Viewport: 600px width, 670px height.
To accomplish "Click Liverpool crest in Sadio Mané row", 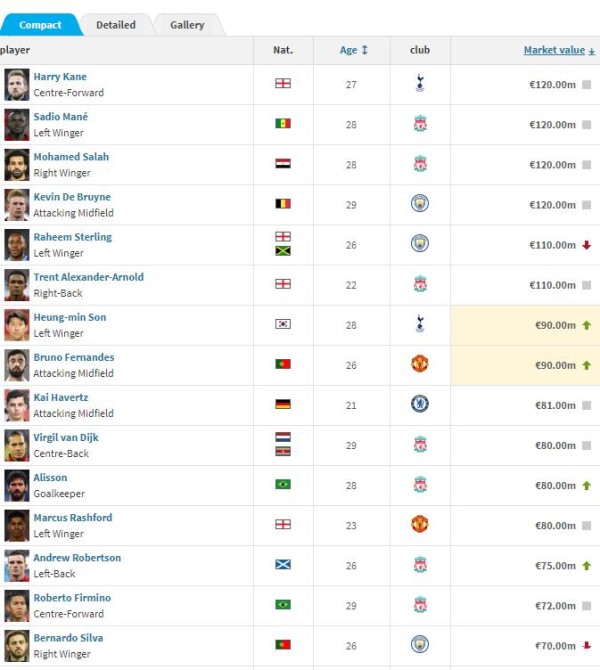I will click(x=420, y=125).
